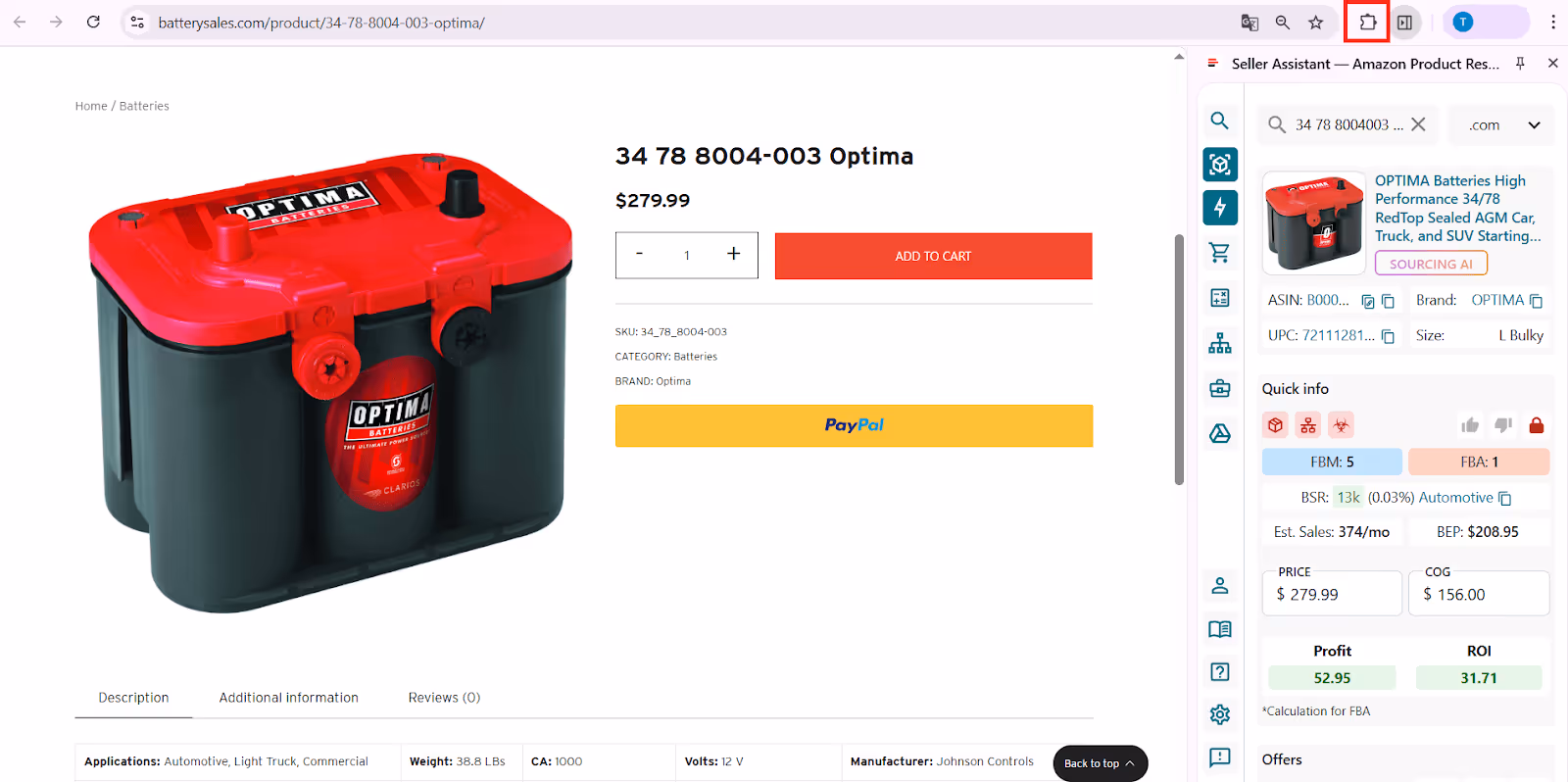
Task: Open the page zoom magnifier icon
Action: [x=1282, y=22]
